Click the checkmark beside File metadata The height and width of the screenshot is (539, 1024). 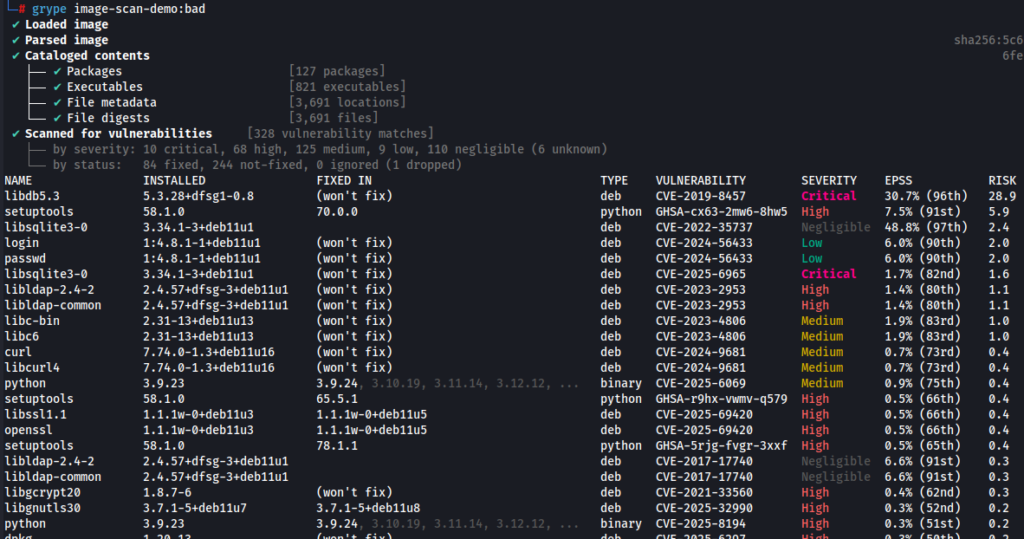pyautogui.click(x=57, y=103)
